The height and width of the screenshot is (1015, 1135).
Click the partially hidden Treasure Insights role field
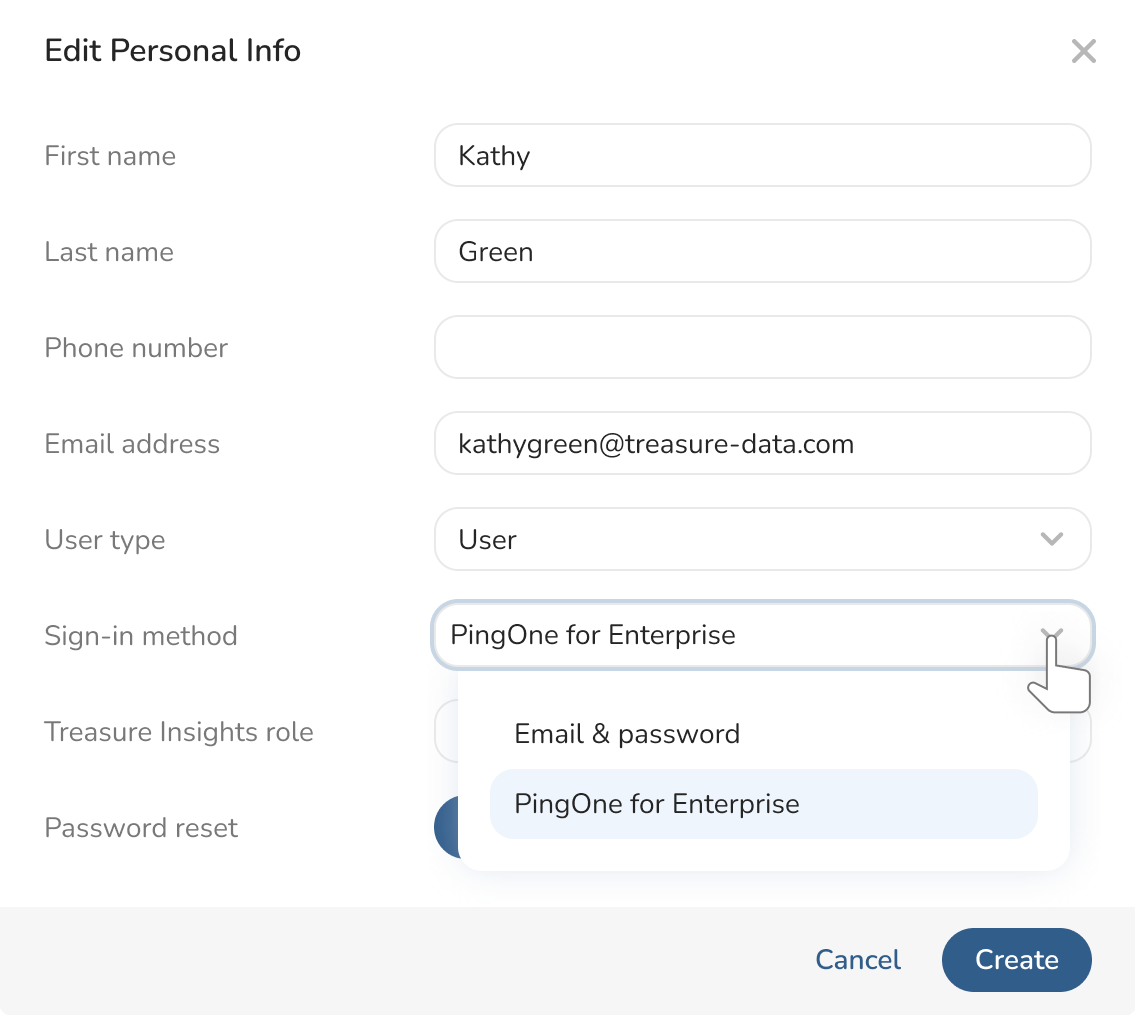[x=445, y=732]
